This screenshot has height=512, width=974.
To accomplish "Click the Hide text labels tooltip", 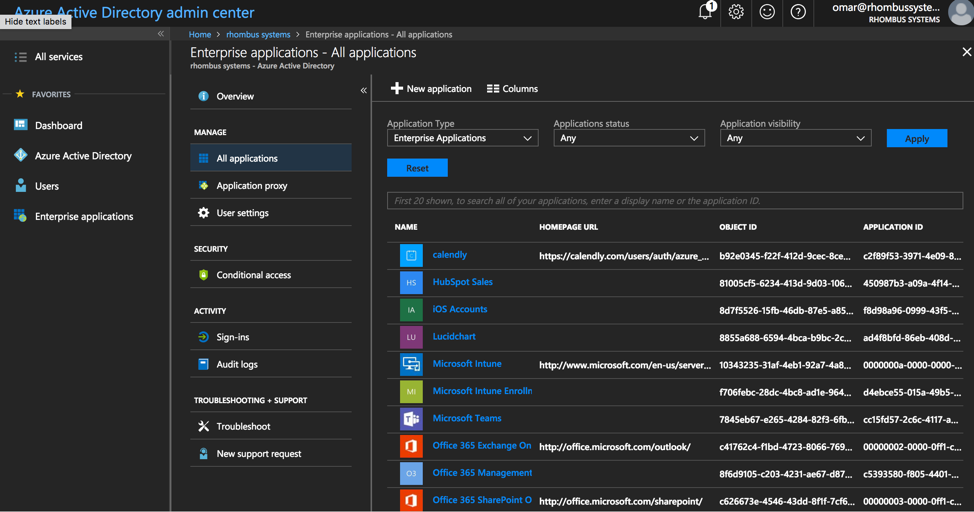I will click(35, 22).
